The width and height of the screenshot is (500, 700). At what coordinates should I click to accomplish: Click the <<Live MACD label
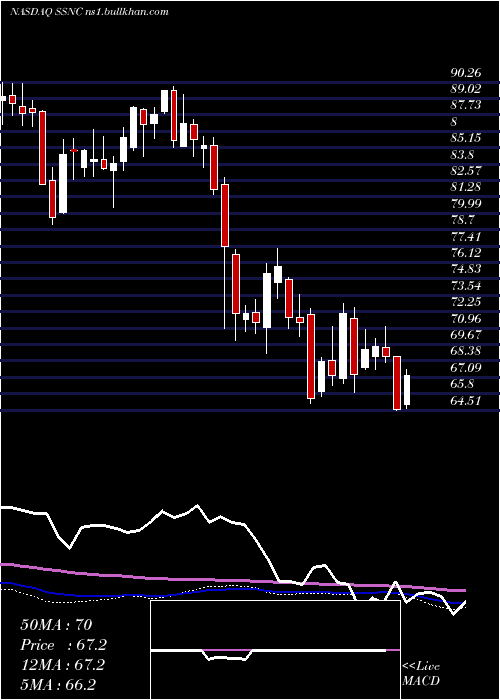point(421,673)
